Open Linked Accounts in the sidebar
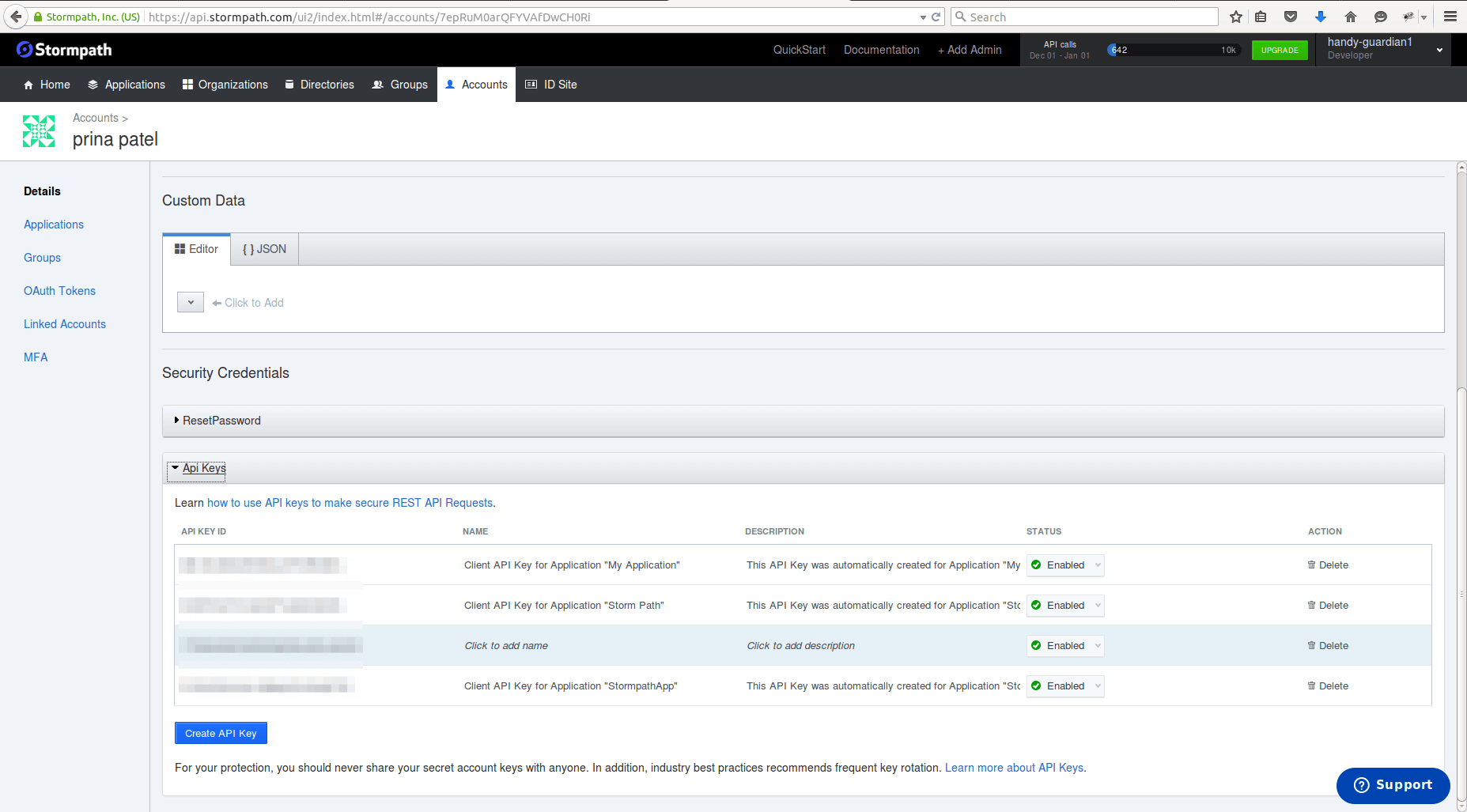The height and width of the screenshot is (812, 1467). click(65, 324)
